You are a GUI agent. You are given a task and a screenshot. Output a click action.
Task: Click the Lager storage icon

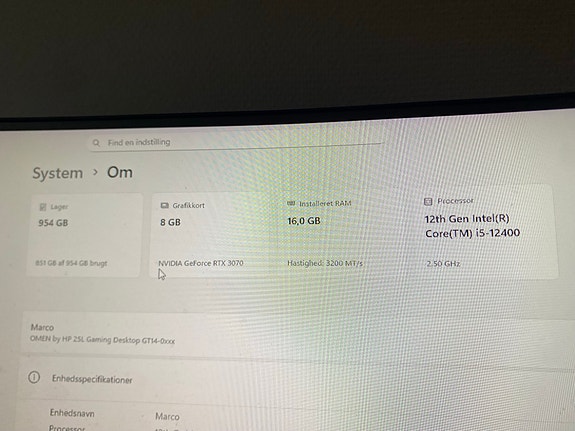[43, 207]
